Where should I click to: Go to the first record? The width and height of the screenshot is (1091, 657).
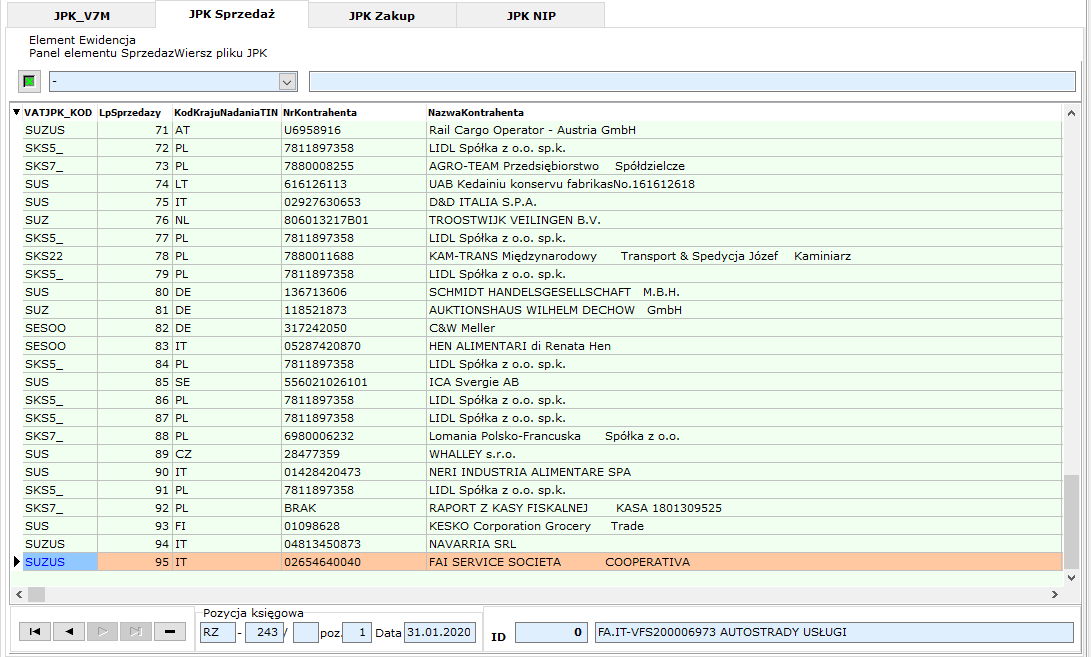(35, 631)
